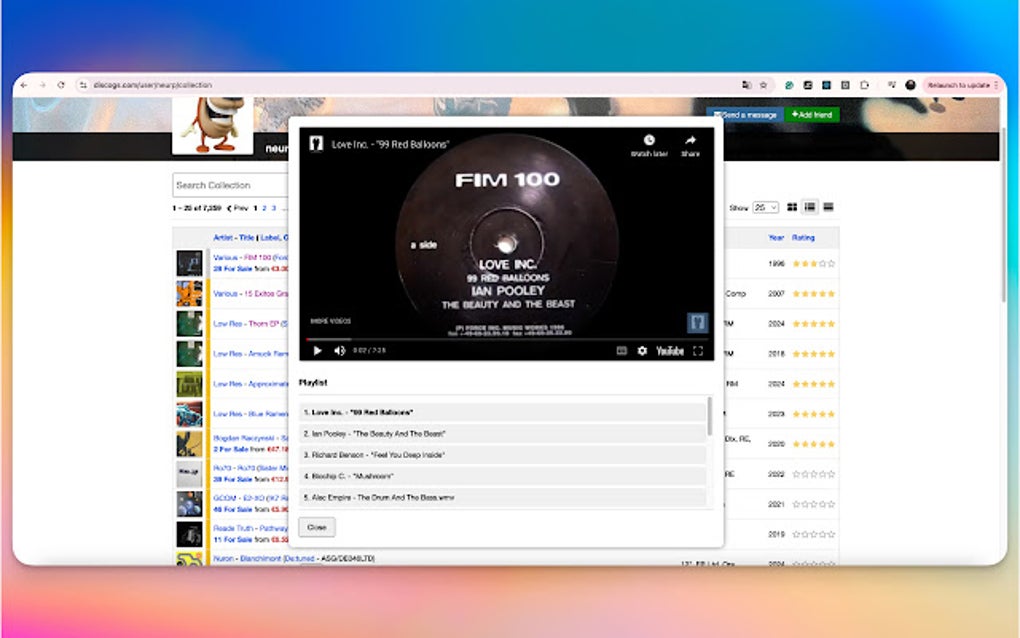
Task: Switch collection to grid view
Action: point(793,207)
